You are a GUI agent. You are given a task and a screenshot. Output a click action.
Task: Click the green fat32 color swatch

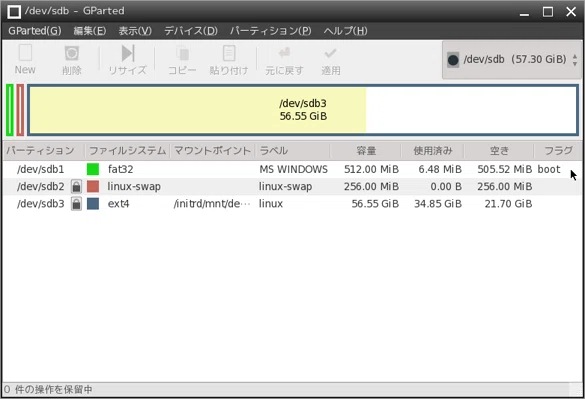click(x=93, y=169)
